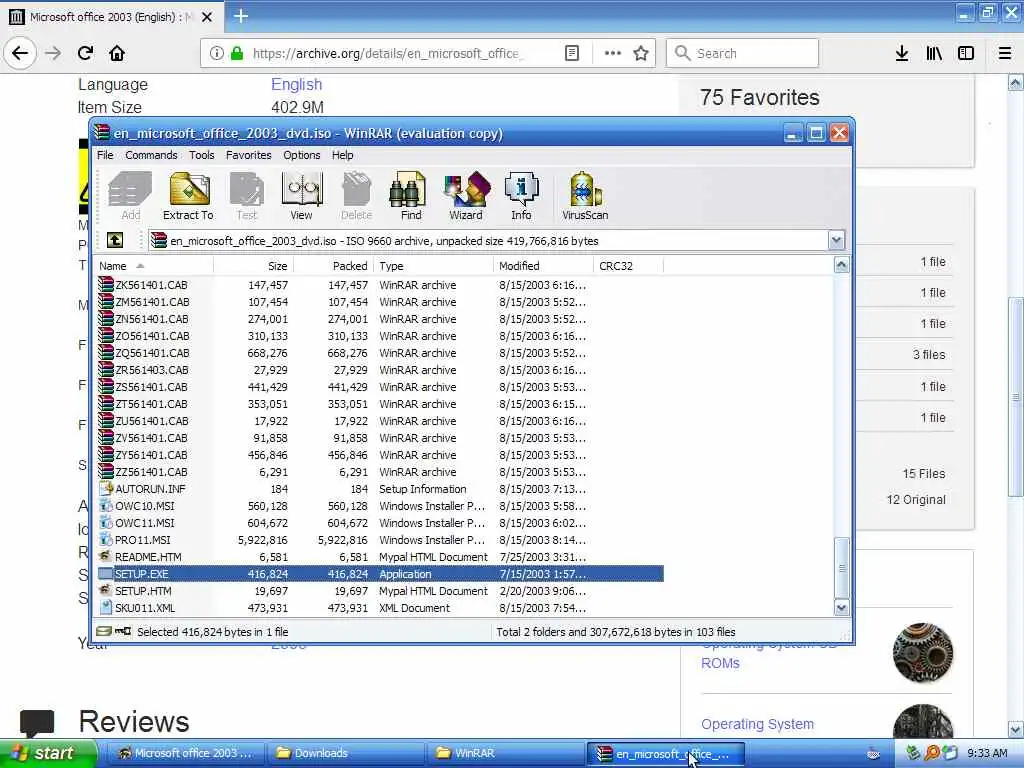Bookmark this page with the star icon
The width and height of the screenshot is (1024, 768).
click(641, 53)
